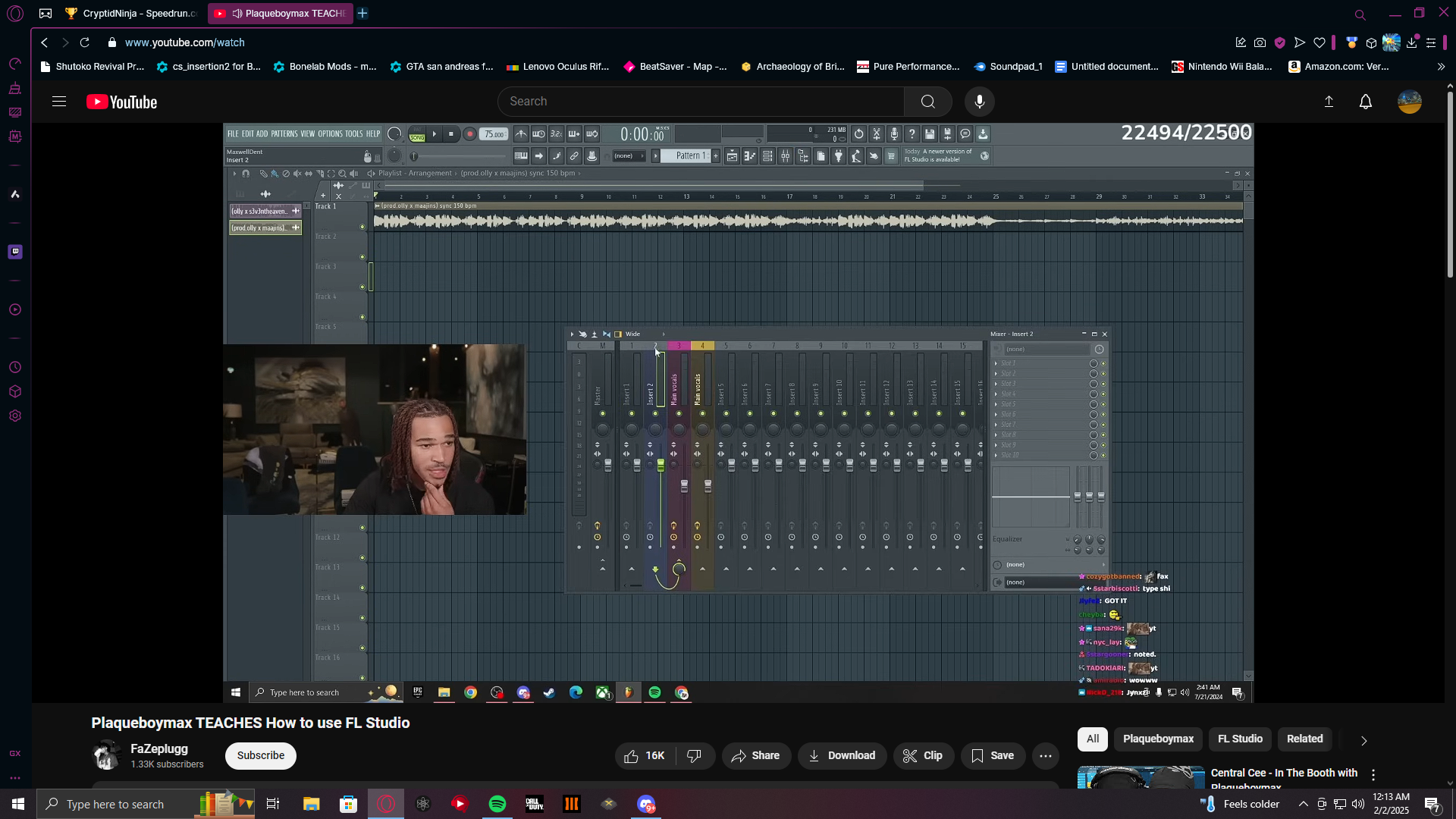Open YouTube notifications bell
This screenshot has height=819, width=1456.
(1365, 102)
